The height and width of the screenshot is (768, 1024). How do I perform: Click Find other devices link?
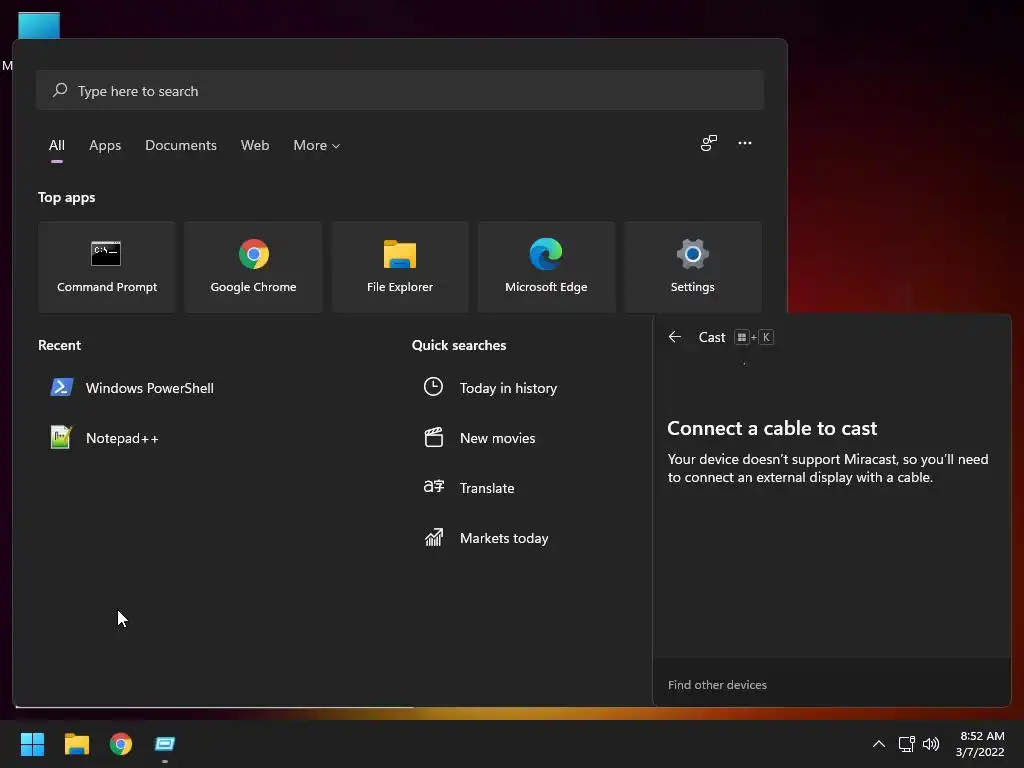717,684
